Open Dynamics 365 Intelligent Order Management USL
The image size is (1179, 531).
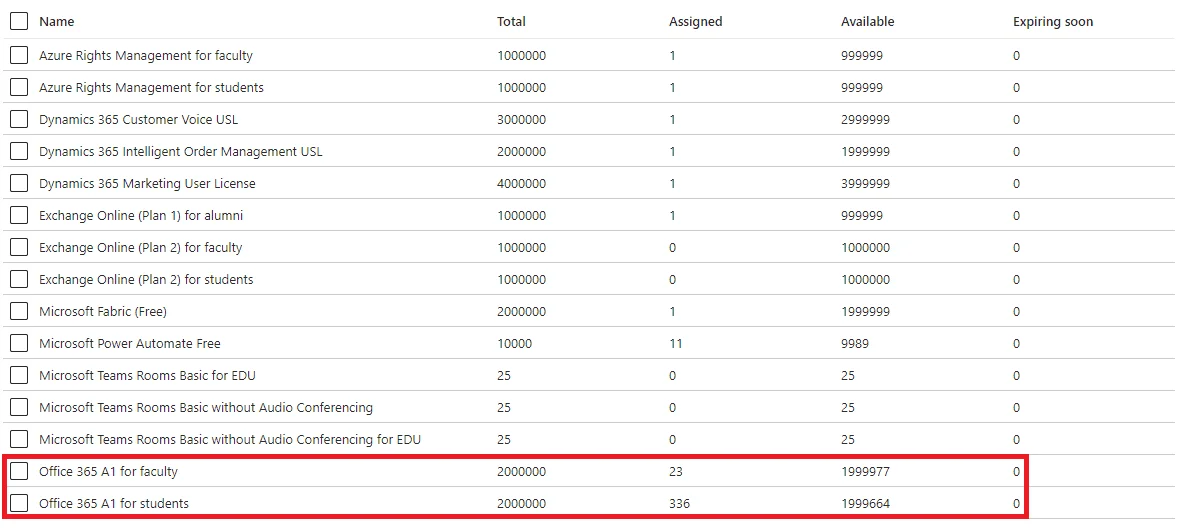pyautogui.click(x=180, y=151)
